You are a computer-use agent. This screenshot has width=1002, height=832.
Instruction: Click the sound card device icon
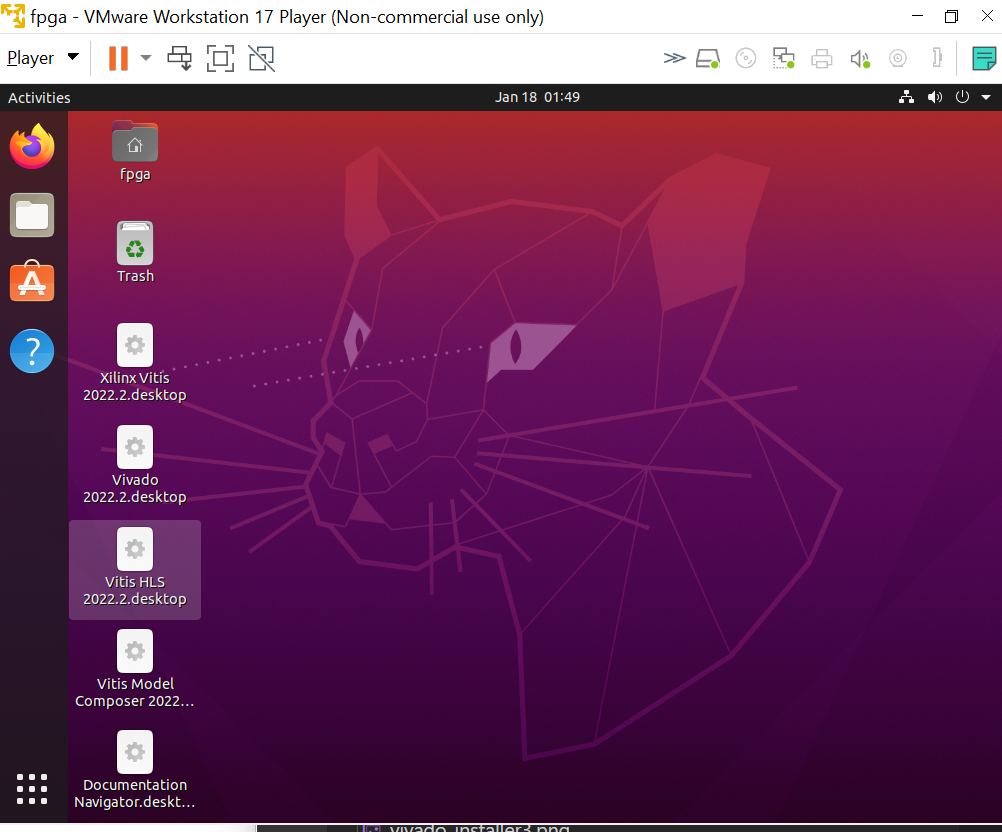[860, 58]
